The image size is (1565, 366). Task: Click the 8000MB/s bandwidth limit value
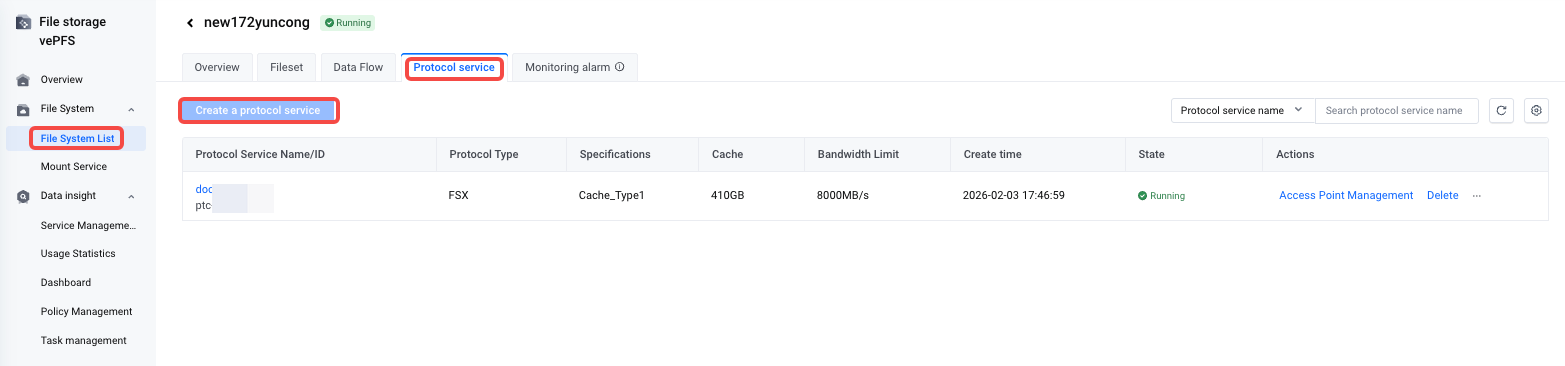tap(843, 196)
